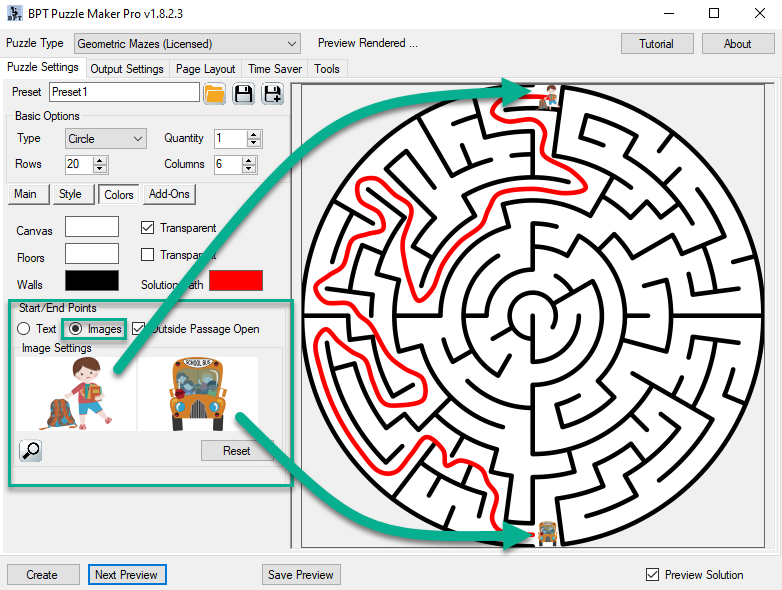Viewport: 782px width, 590px height.
Task: Click the magnifier icon under Image Settings
Action: (30, 451)
